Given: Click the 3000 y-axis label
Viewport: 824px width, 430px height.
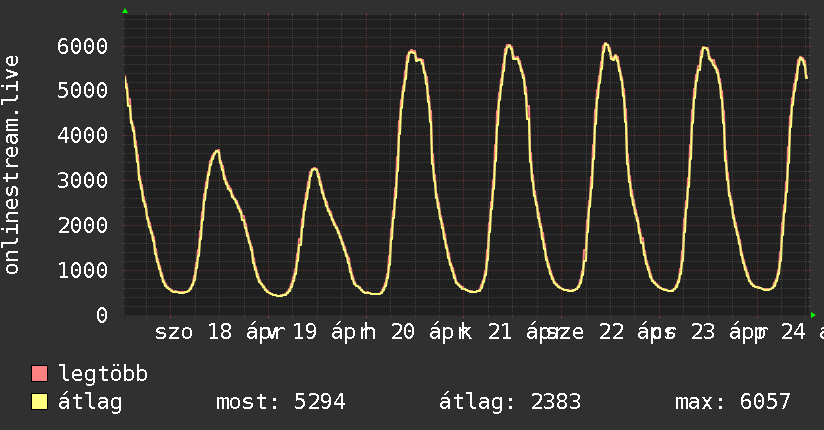Looking at the screenshot, I should pos(81,181).
